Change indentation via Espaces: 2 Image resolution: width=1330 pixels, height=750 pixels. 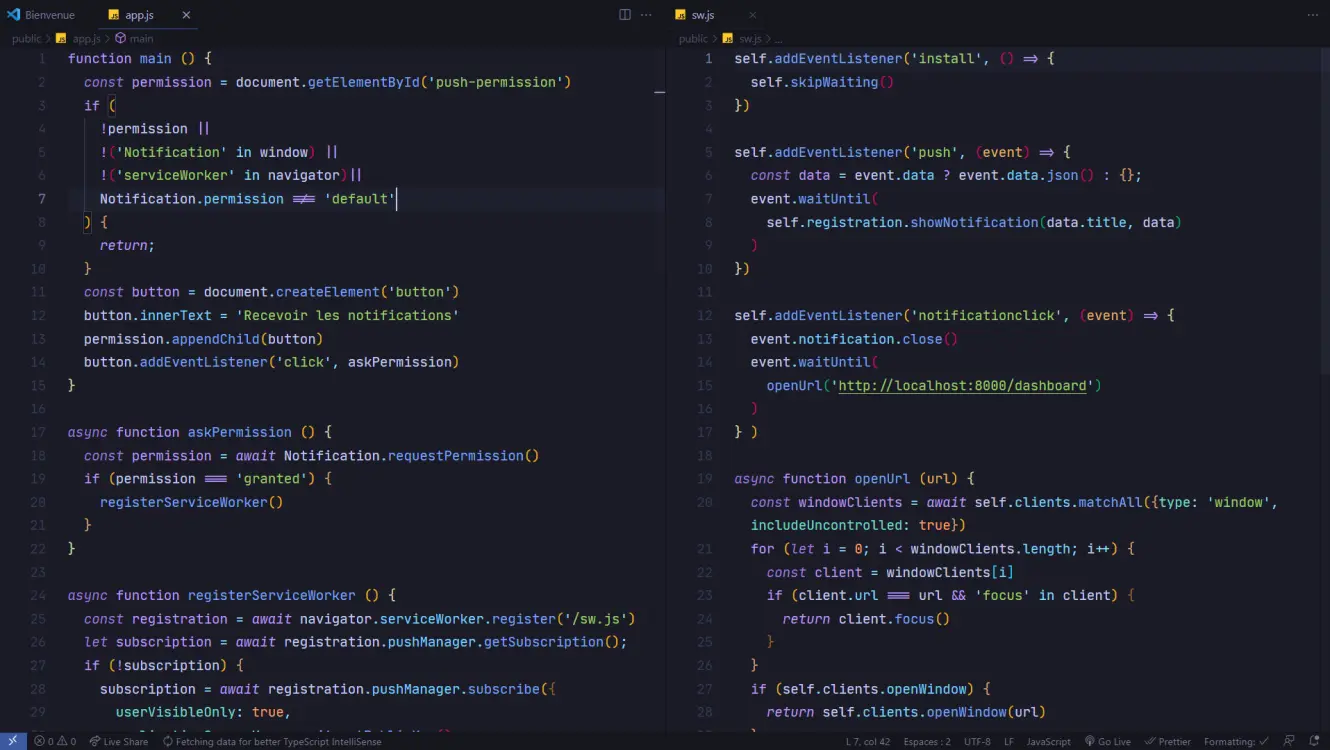click(927, 741)
